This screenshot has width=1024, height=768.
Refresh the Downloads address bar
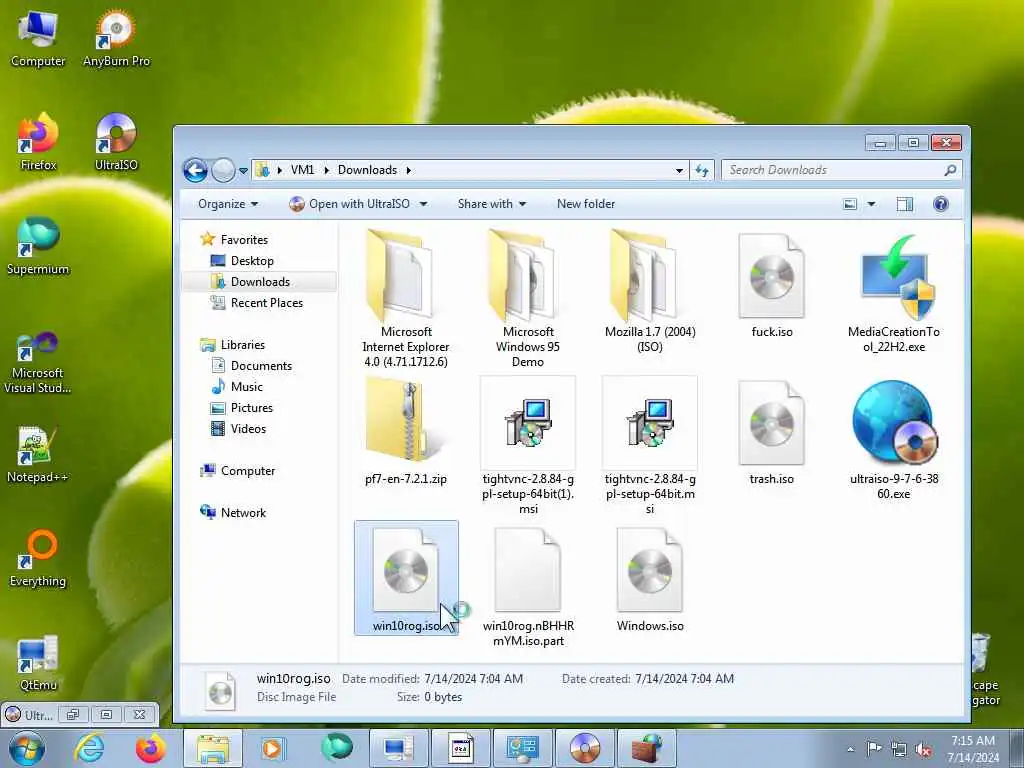point(701,170)
